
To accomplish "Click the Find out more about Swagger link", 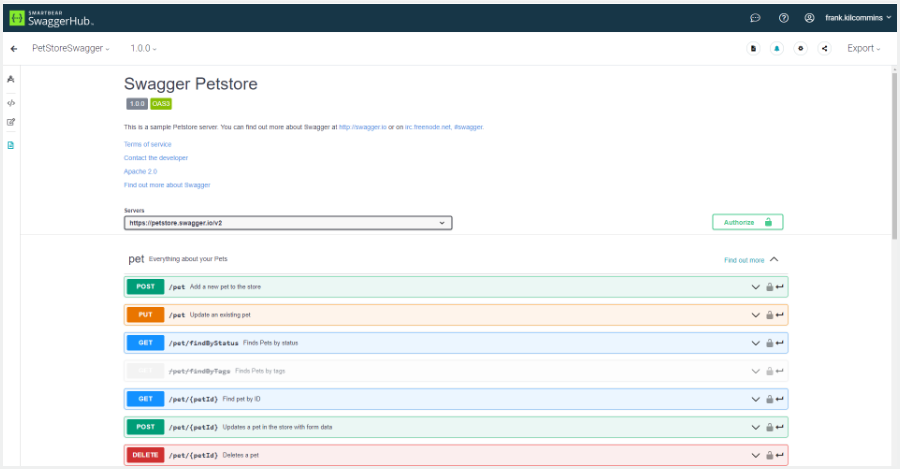I will [x=169, y=186].
